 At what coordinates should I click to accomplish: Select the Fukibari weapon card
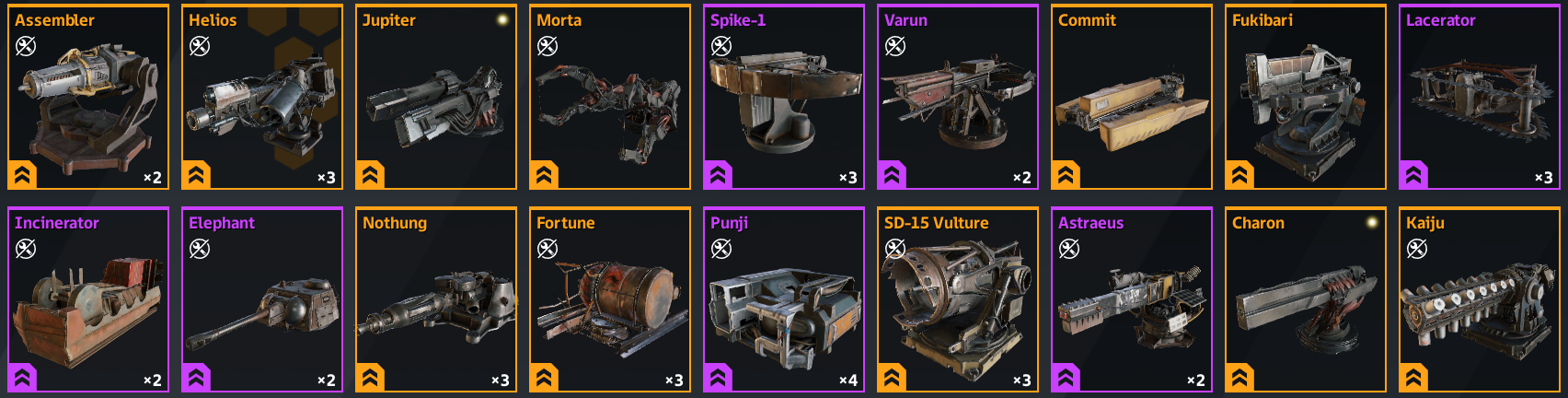tap(1305, 97)
